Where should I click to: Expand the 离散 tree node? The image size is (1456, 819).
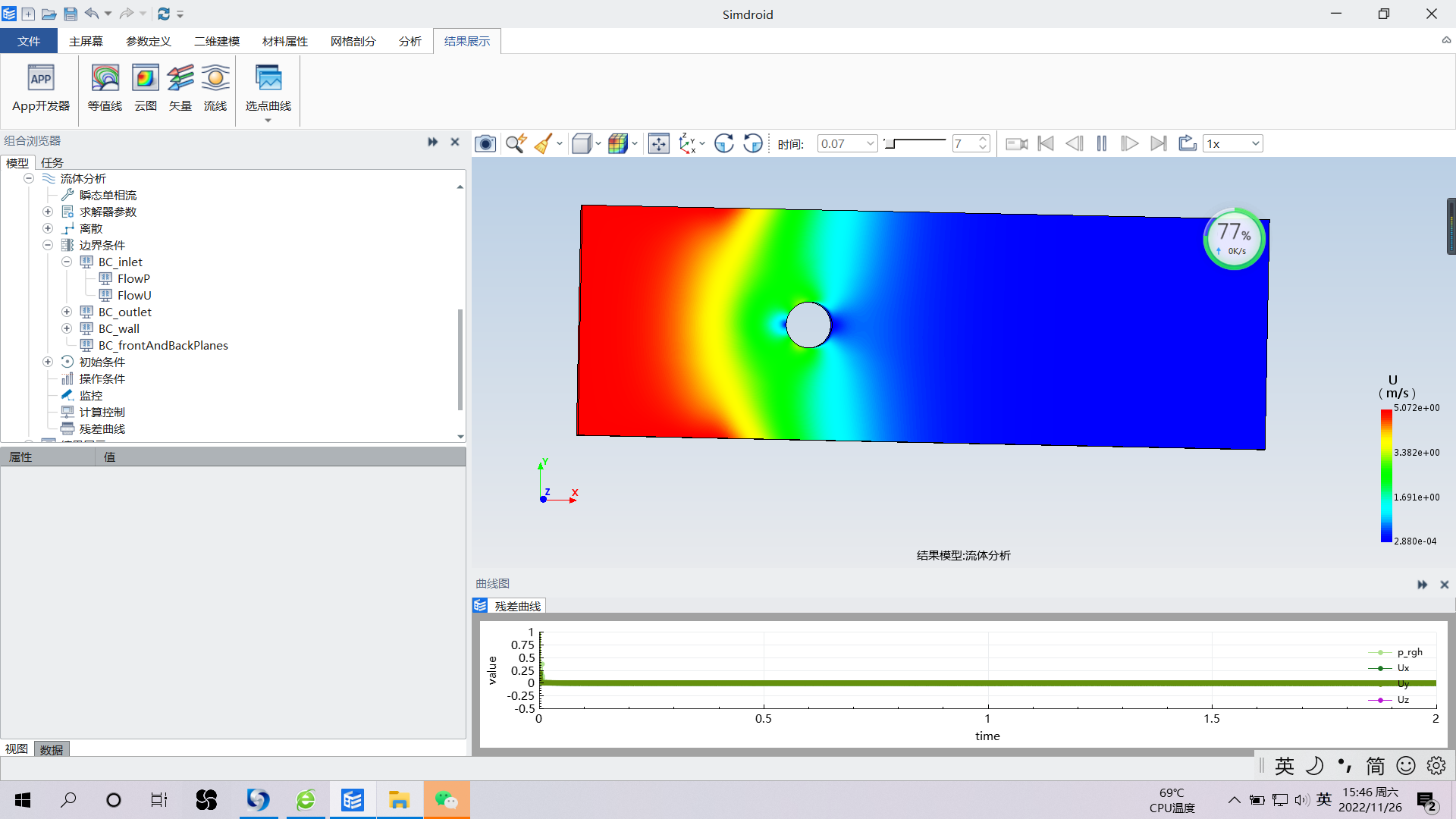(x=48, y=228)
